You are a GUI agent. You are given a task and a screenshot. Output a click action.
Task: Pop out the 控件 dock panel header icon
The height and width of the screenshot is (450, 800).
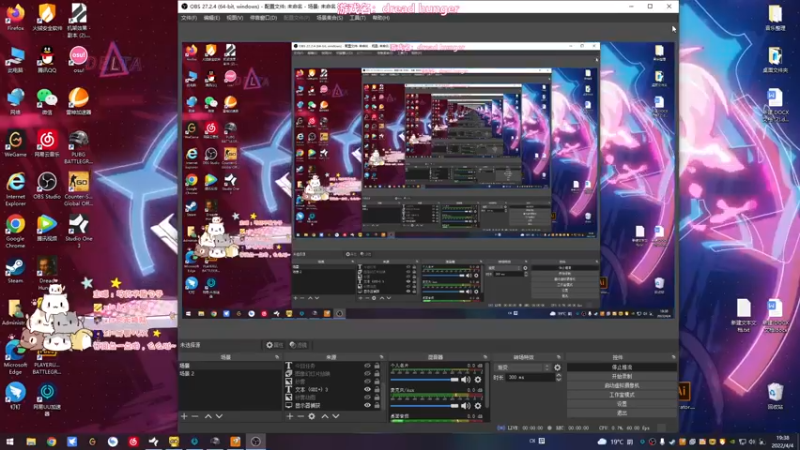673,357
